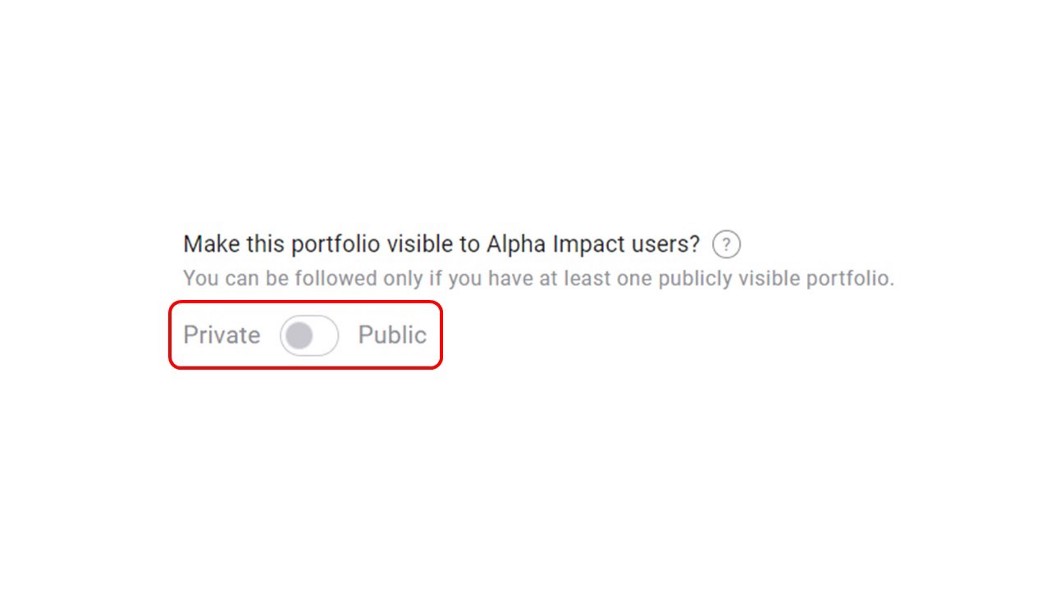This screenshot has height=590, width=1050.
Task: Select the Public label
Action: click(392, 335)
